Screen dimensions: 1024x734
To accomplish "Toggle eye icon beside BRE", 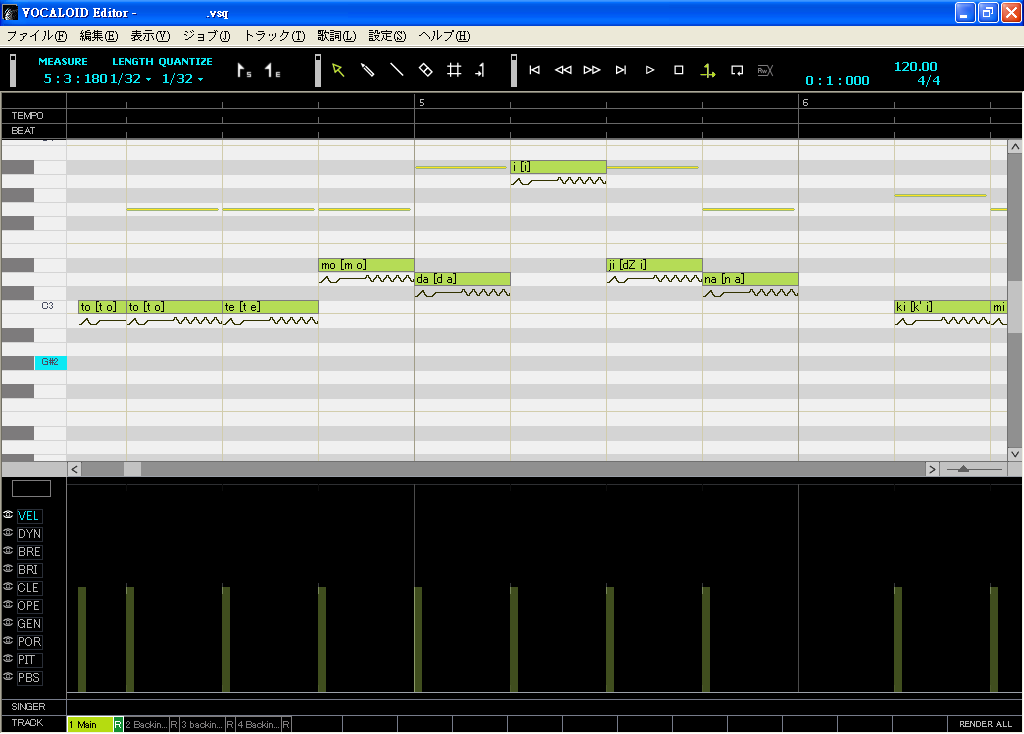I will click(x=8, y=551).
